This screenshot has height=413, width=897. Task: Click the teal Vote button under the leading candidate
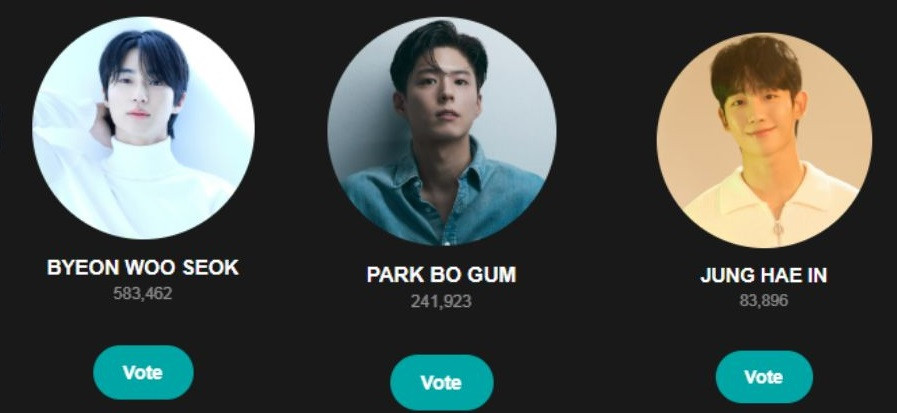[143, 372]
